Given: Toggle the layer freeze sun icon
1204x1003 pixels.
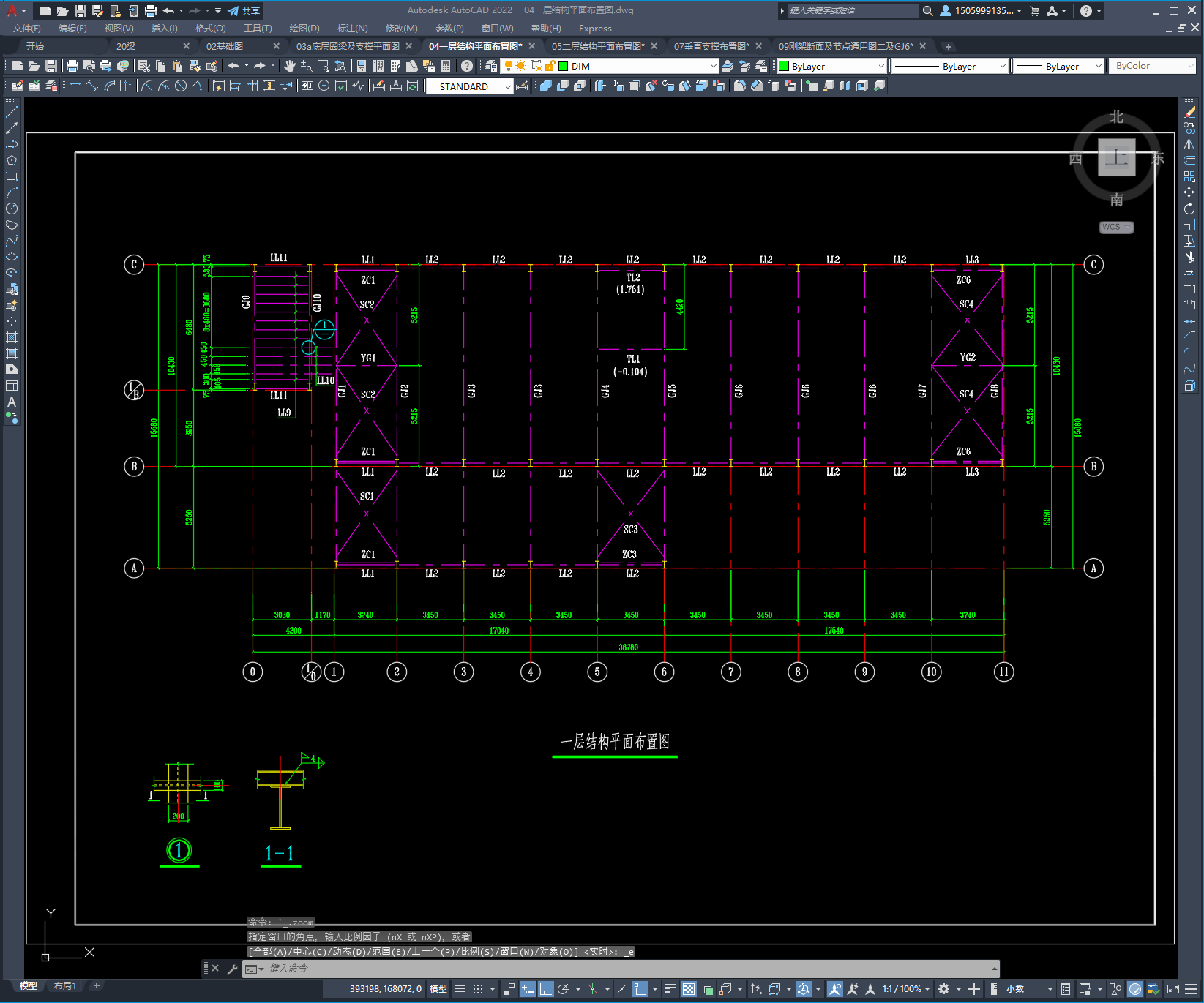Looking at the screenshot, I should 521,66.
